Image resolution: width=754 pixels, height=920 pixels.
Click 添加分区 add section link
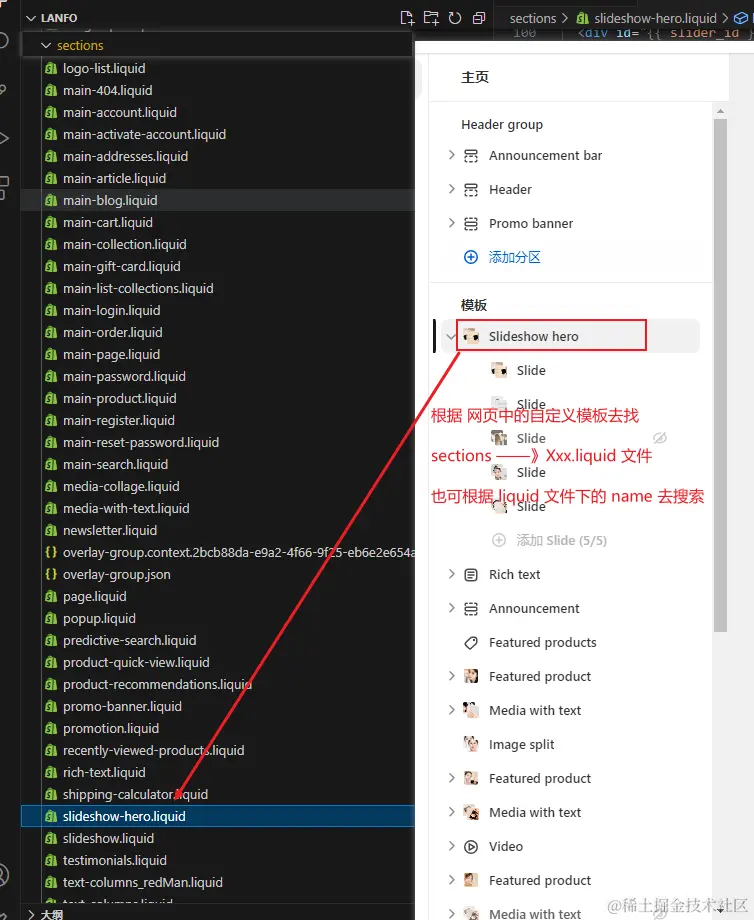(x=515, y=257)
